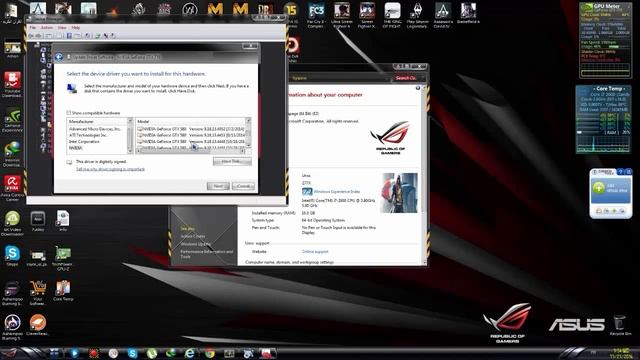Open TechPowerUp GPU-Z desktop shortcut
640x360 pixels.
[63, 258]
